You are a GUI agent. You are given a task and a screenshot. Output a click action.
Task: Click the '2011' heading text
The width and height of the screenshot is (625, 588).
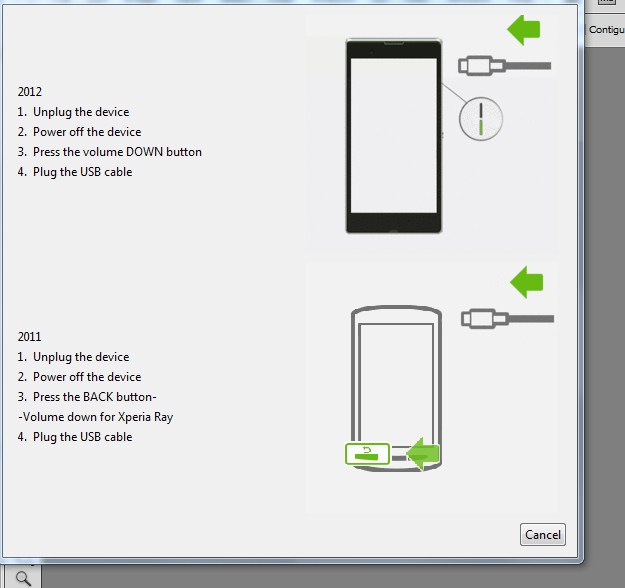coord(29,337)
